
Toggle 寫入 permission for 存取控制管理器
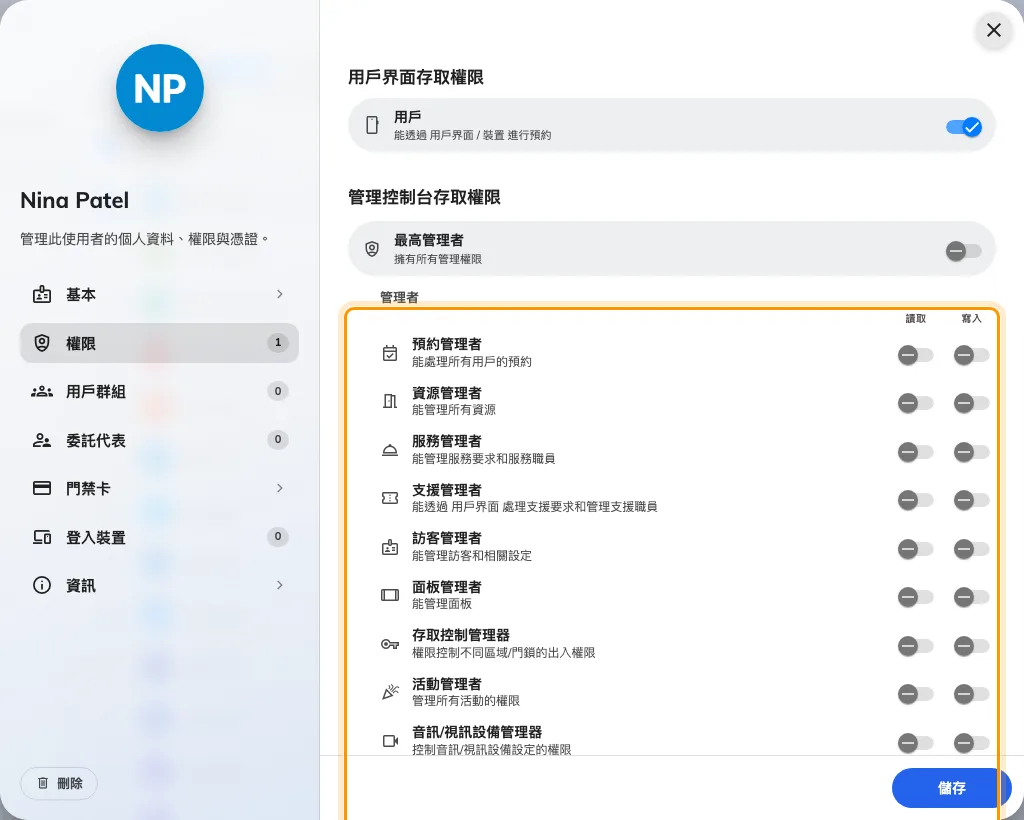(x=972, y=646)
